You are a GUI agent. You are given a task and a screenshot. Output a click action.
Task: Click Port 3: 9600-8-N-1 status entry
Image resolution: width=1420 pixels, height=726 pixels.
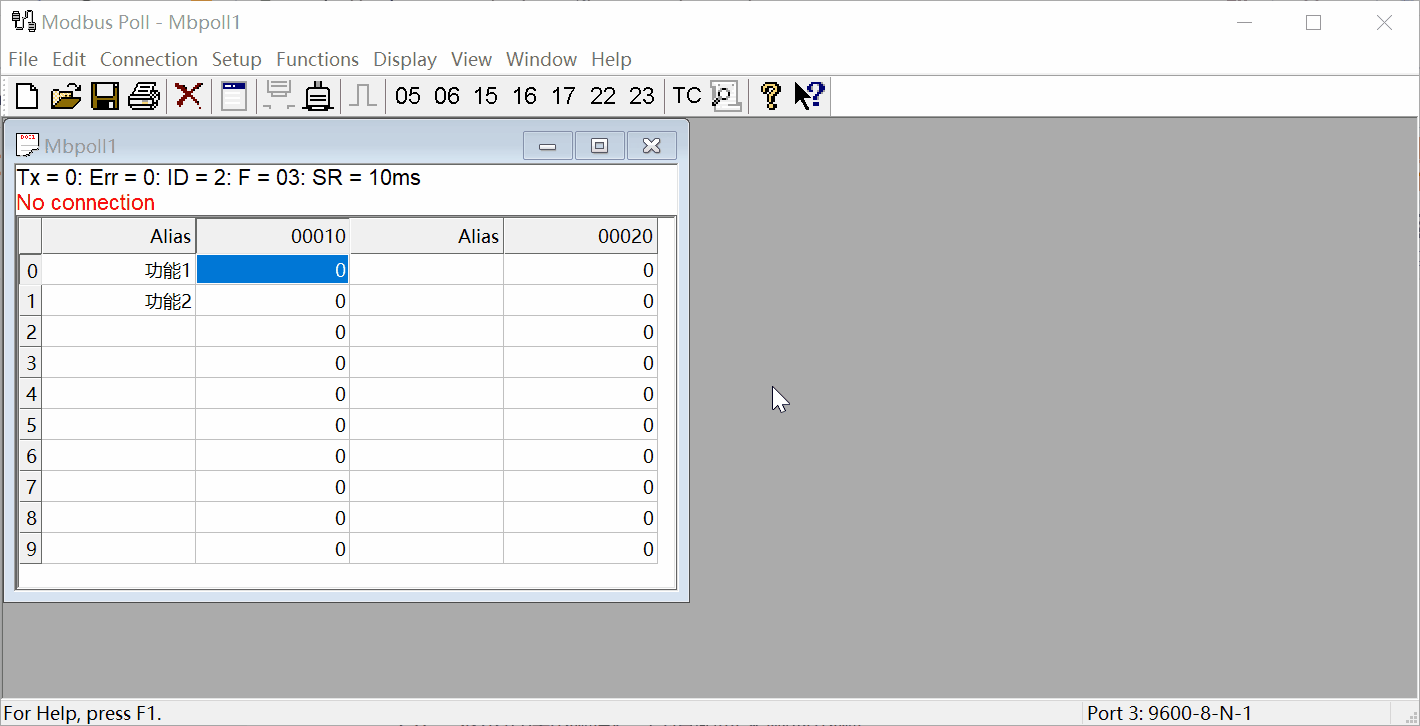click(x=1169, y=713)
